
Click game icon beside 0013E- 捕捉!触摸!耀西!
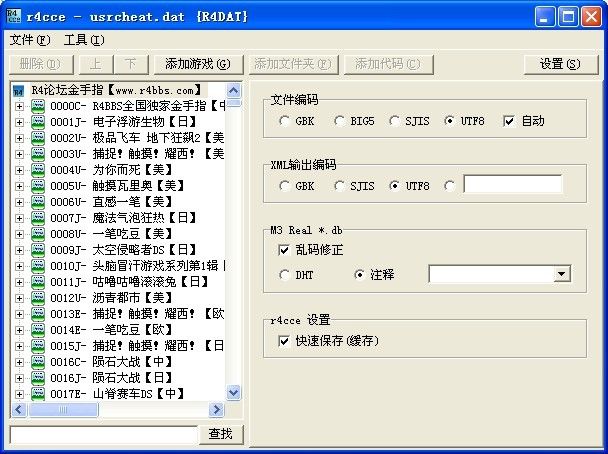pyautogui.click(x=38, y=314)
